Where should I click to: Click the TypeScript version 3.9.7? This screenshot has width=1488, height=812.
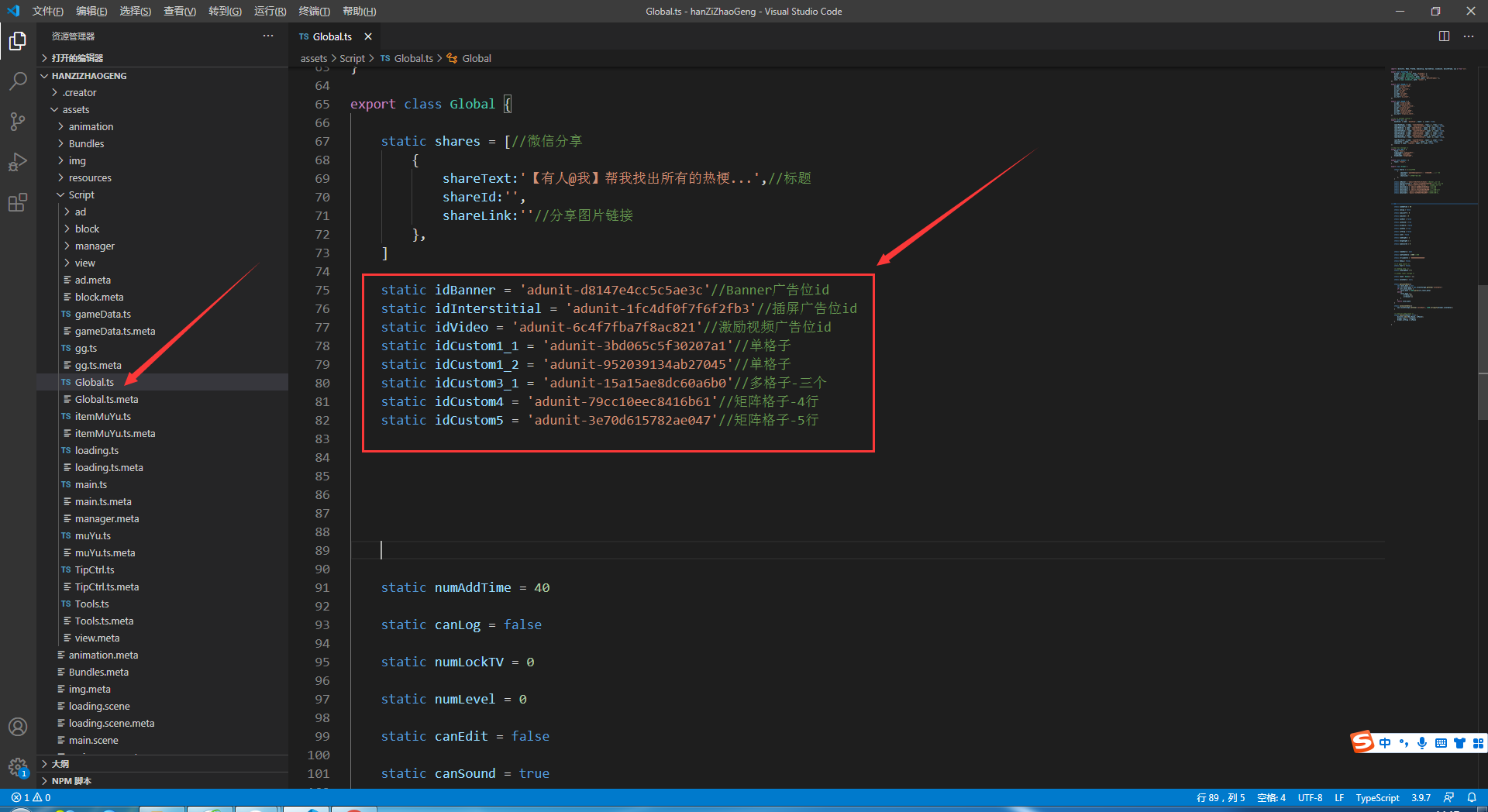(1421, 797)
